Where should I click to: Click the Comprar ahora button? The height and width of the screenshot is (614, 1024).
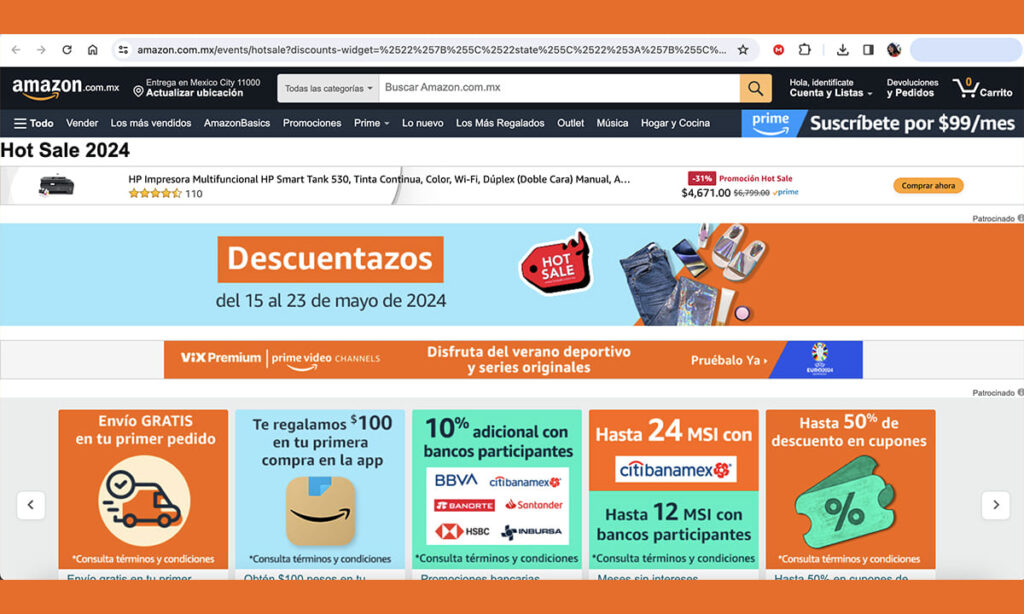[x=928, y=186]
